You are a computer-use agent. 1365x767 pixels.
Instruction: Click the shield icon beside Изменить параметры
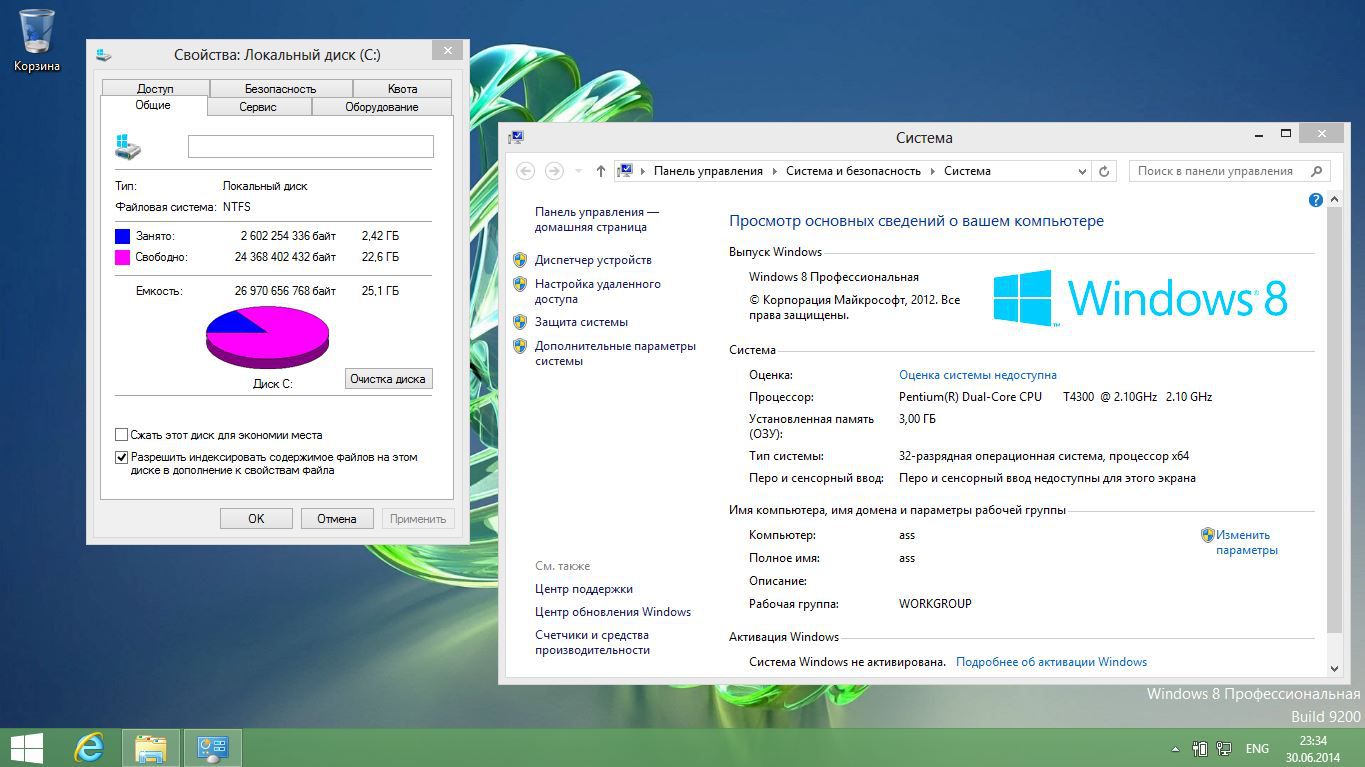(1207, 535)
